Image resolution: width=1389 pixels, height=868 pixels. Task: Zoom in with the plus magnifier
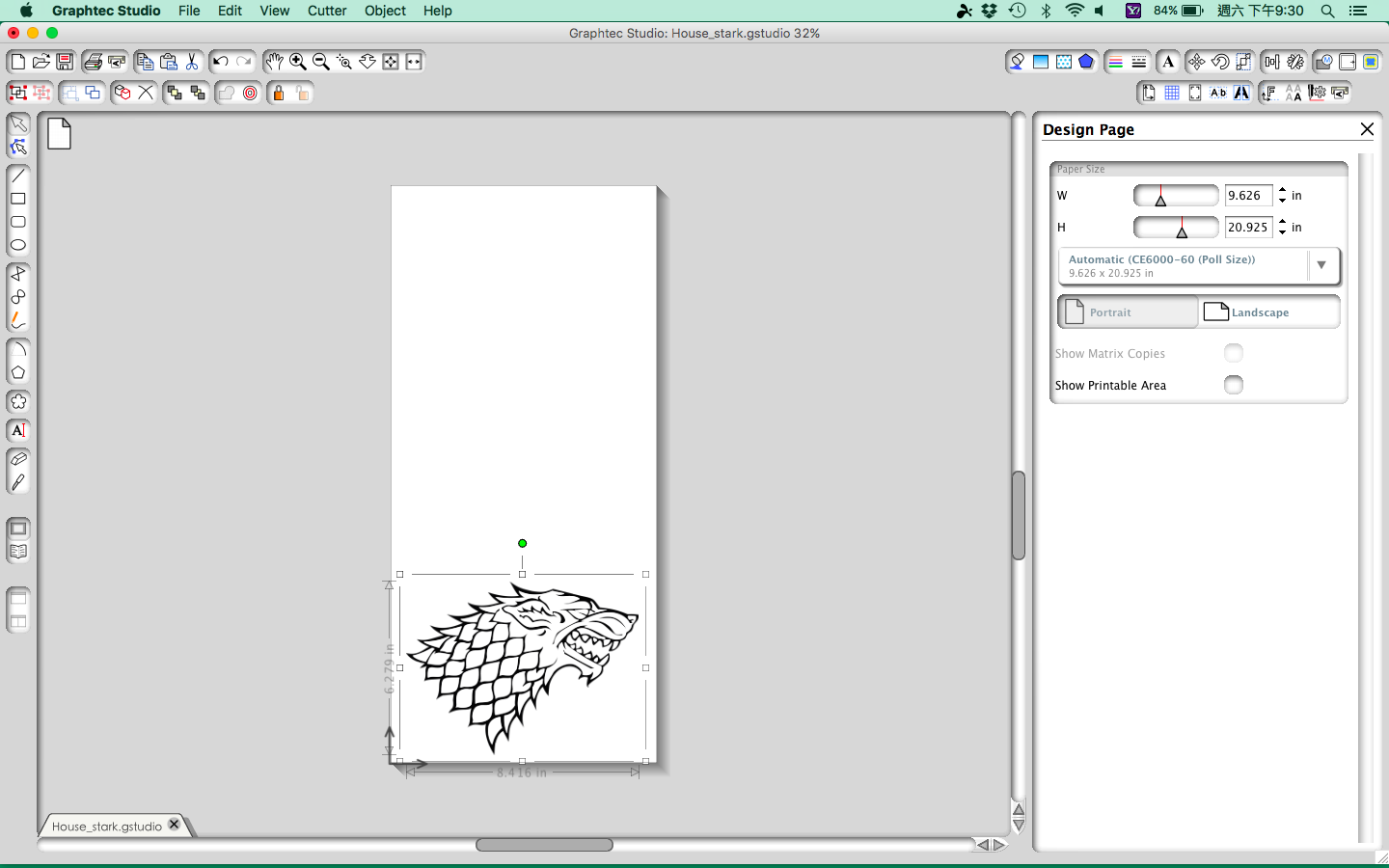[x=298, y=62]
